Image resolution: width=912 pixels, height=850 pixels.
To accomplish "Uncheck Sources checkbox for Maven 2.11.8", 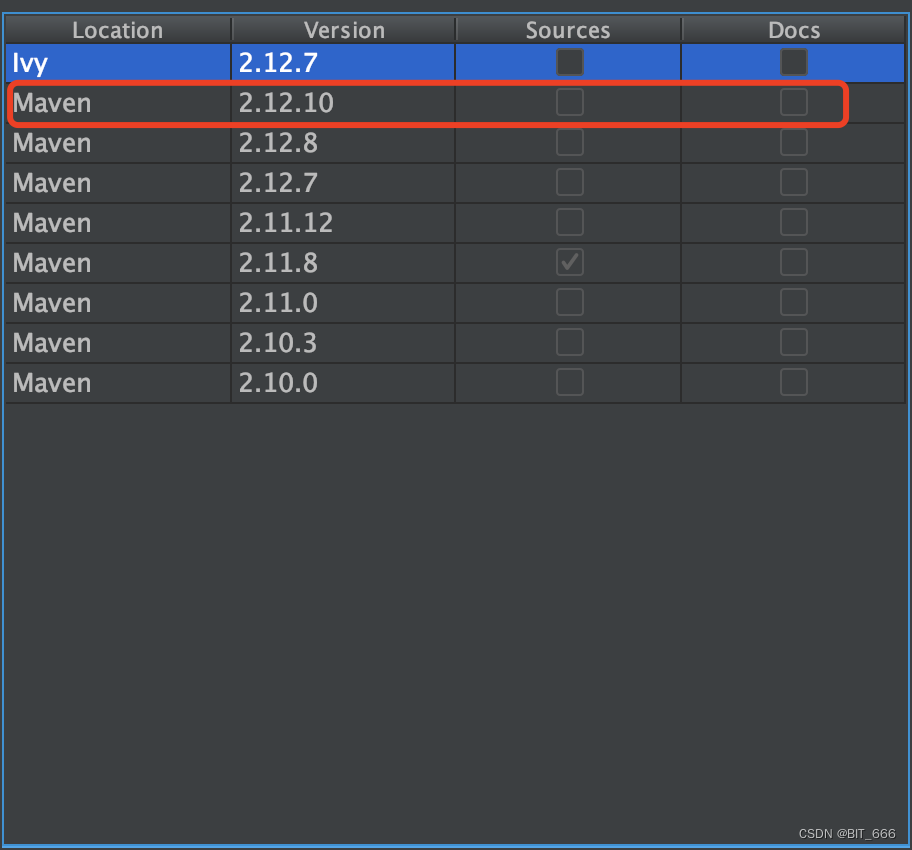I will (x=569, y=262).
